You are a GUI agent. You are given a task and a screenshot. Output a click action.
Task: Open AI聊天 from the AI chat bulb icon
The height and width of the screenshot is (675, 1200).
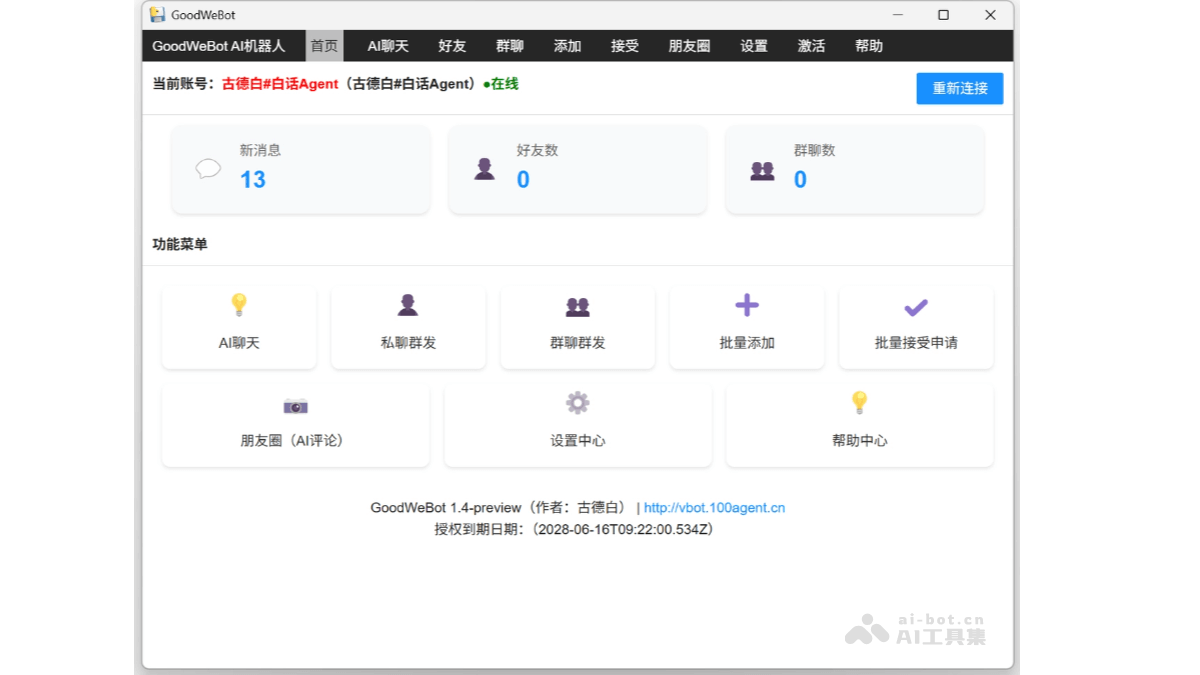coord(238,306)
